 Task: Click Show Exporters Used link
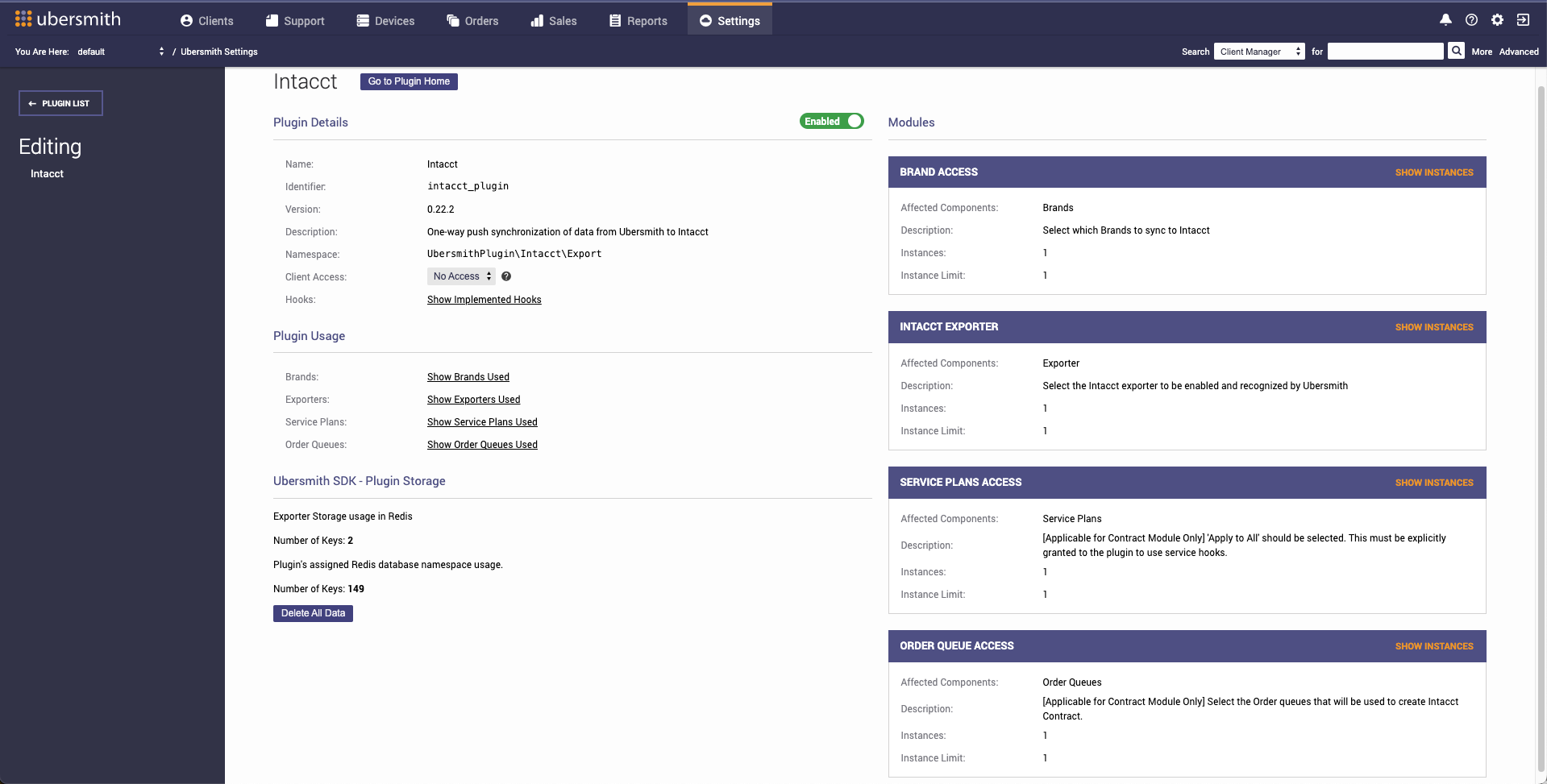click(x=473, y=400)
